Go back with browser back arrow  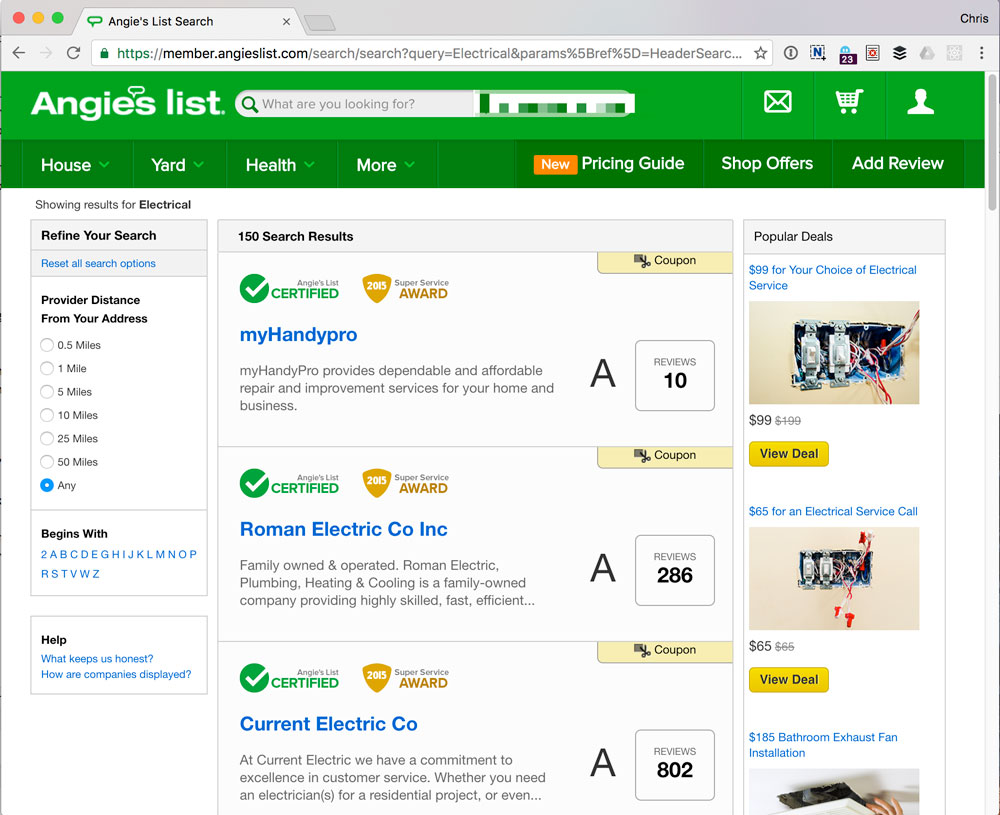18,53
